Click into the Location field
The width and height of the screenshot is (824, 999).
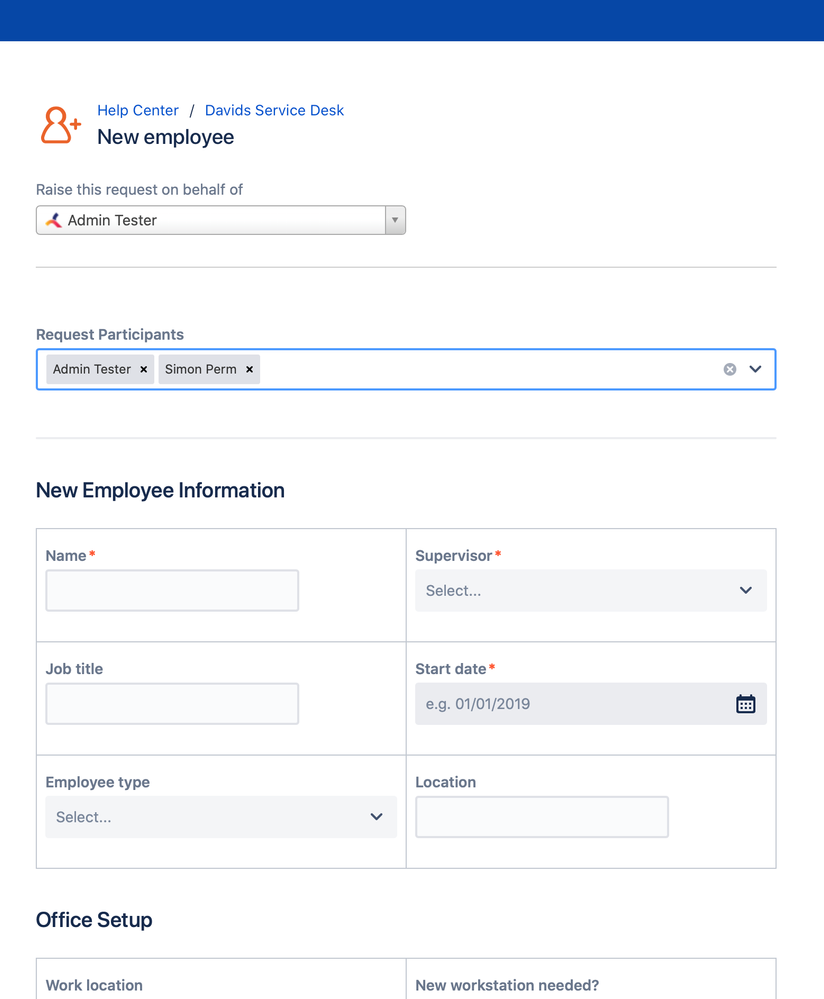coord(542,817)
